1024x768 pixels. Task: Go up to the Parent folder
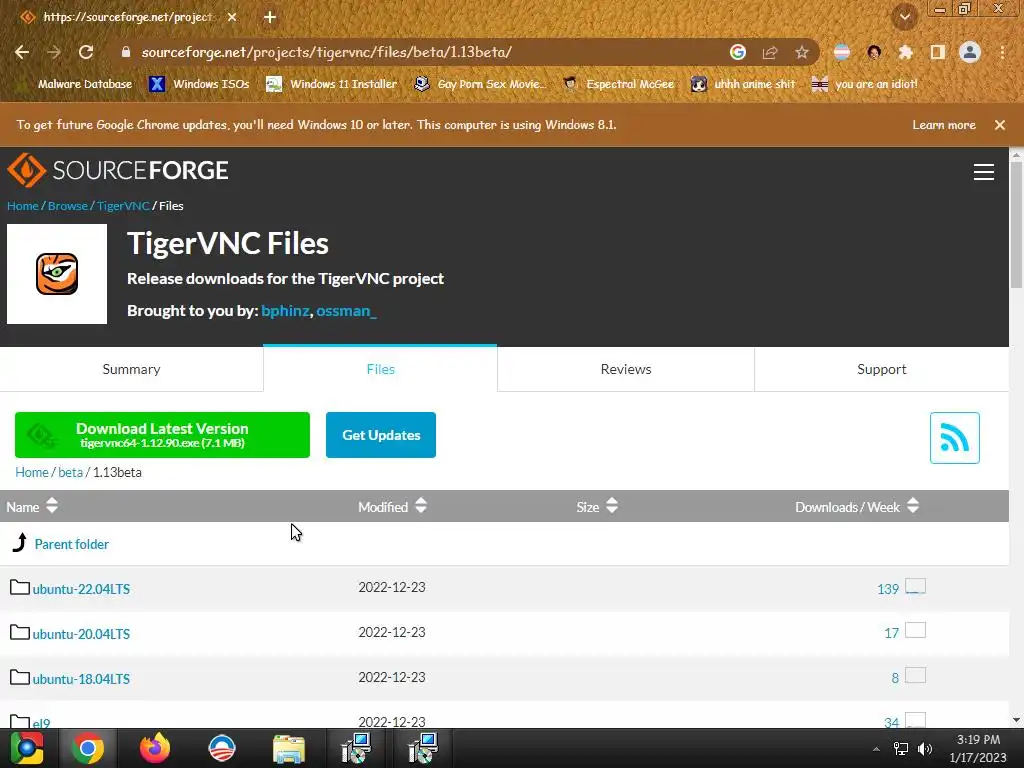72,544
